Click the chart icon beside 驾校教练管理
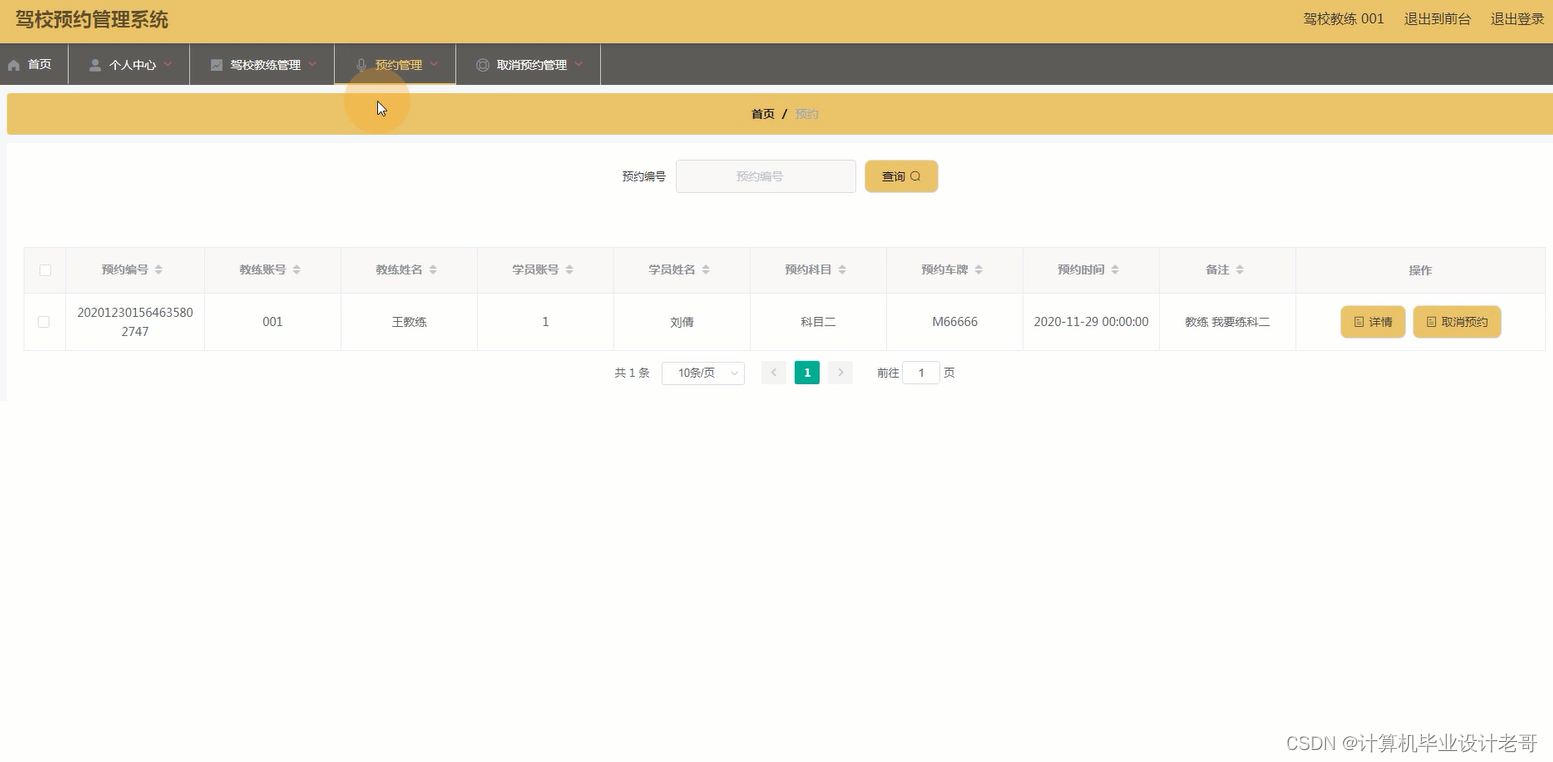This screenshot has width=1553, height=762. pos(216,65)
